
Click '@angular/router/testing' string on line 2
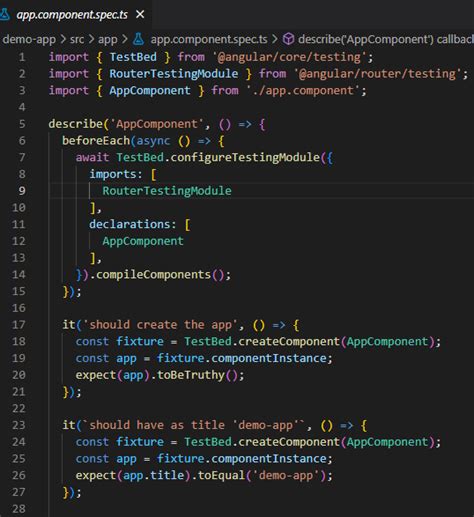point(377,74)
